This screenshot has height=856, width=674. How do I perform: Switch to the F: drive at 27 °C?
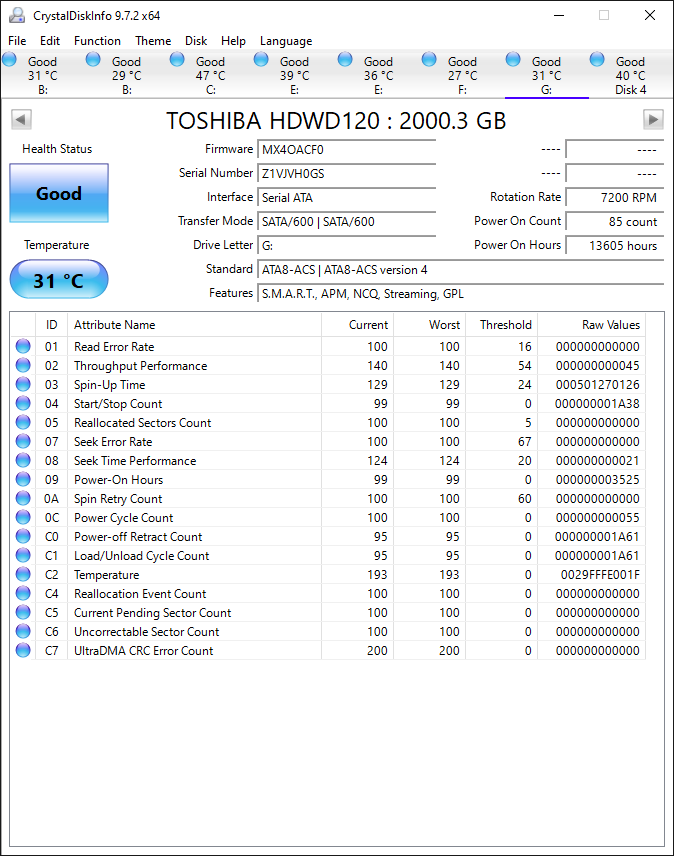461,76
